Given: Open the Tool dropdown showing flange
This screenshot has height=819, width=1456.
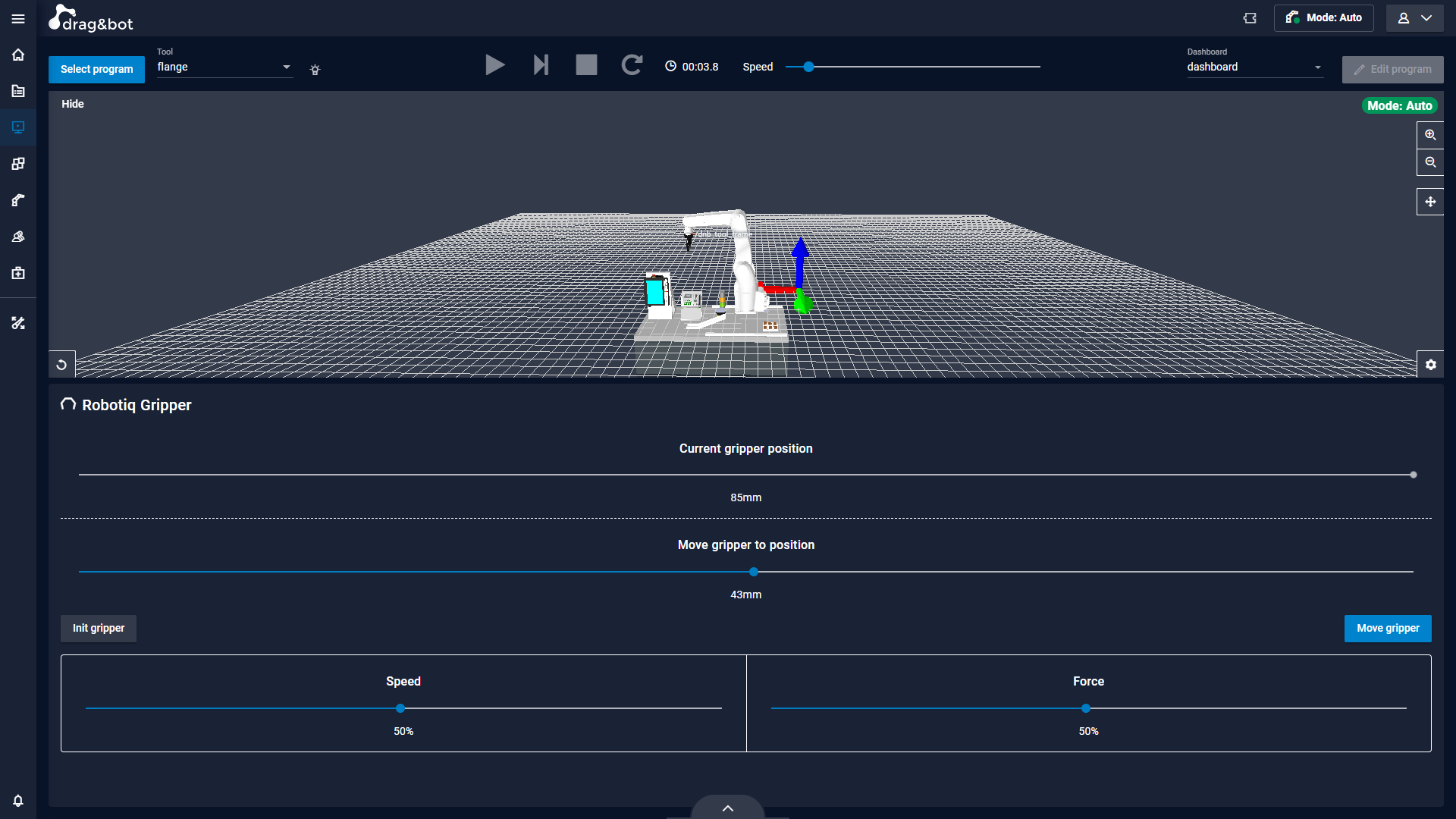Looking at the screenshot, I should 224,67.
